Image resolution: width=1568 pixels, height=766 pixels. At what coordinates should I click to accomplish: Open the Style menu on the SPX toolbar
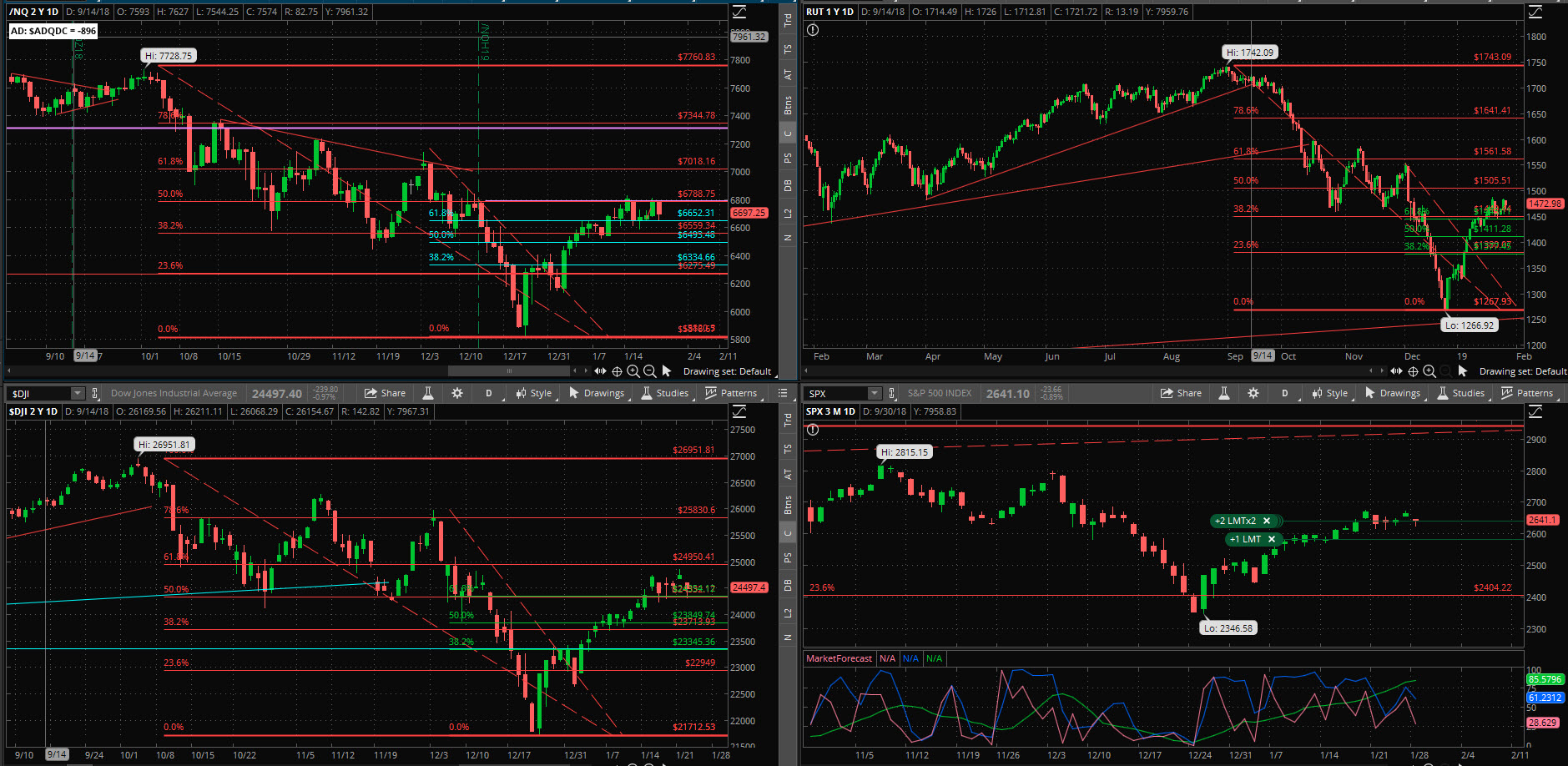(x=1329, y=393)
